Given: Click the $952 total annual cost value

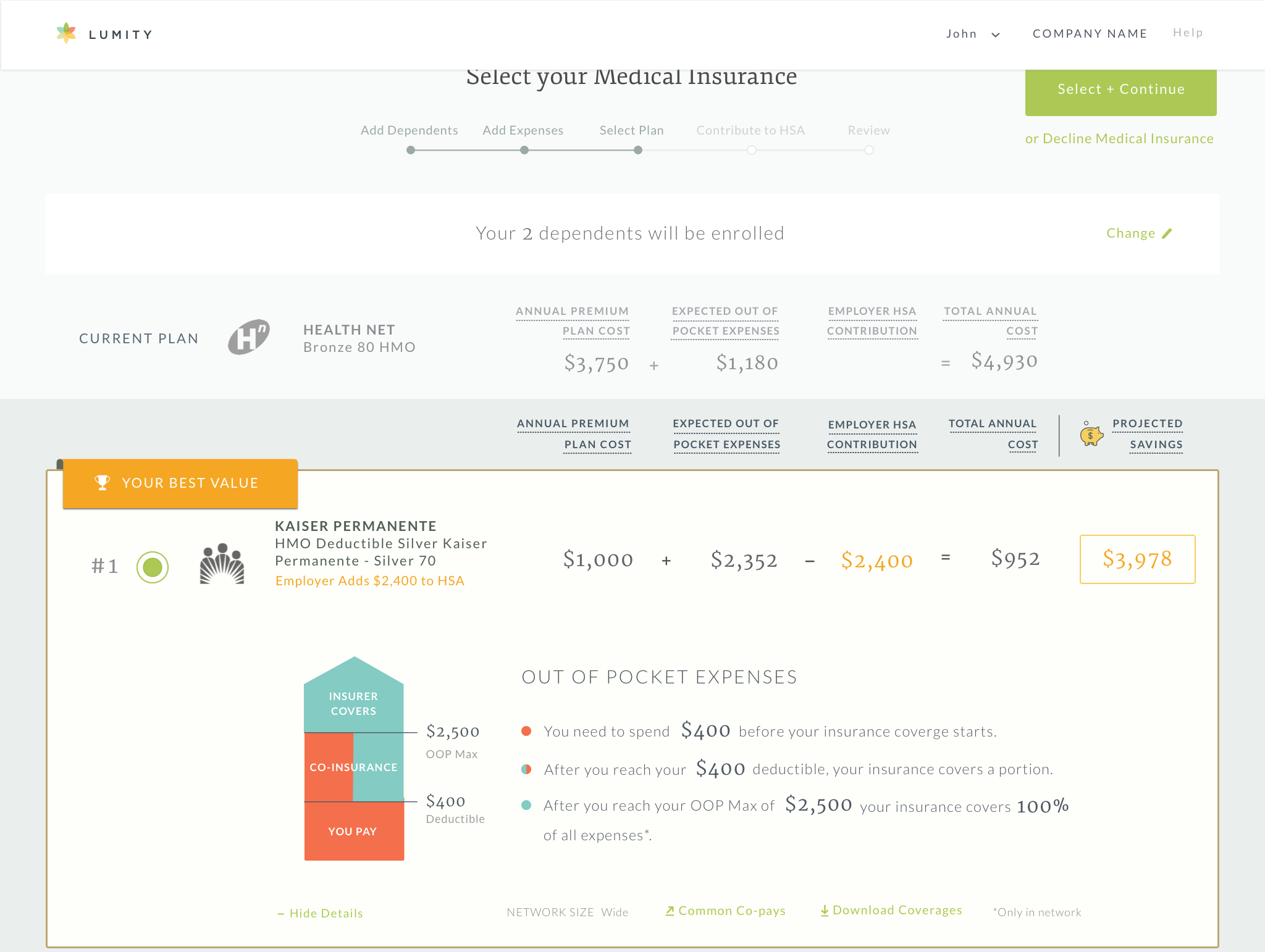Looking at the screenshot, I should coord(1015,559).
